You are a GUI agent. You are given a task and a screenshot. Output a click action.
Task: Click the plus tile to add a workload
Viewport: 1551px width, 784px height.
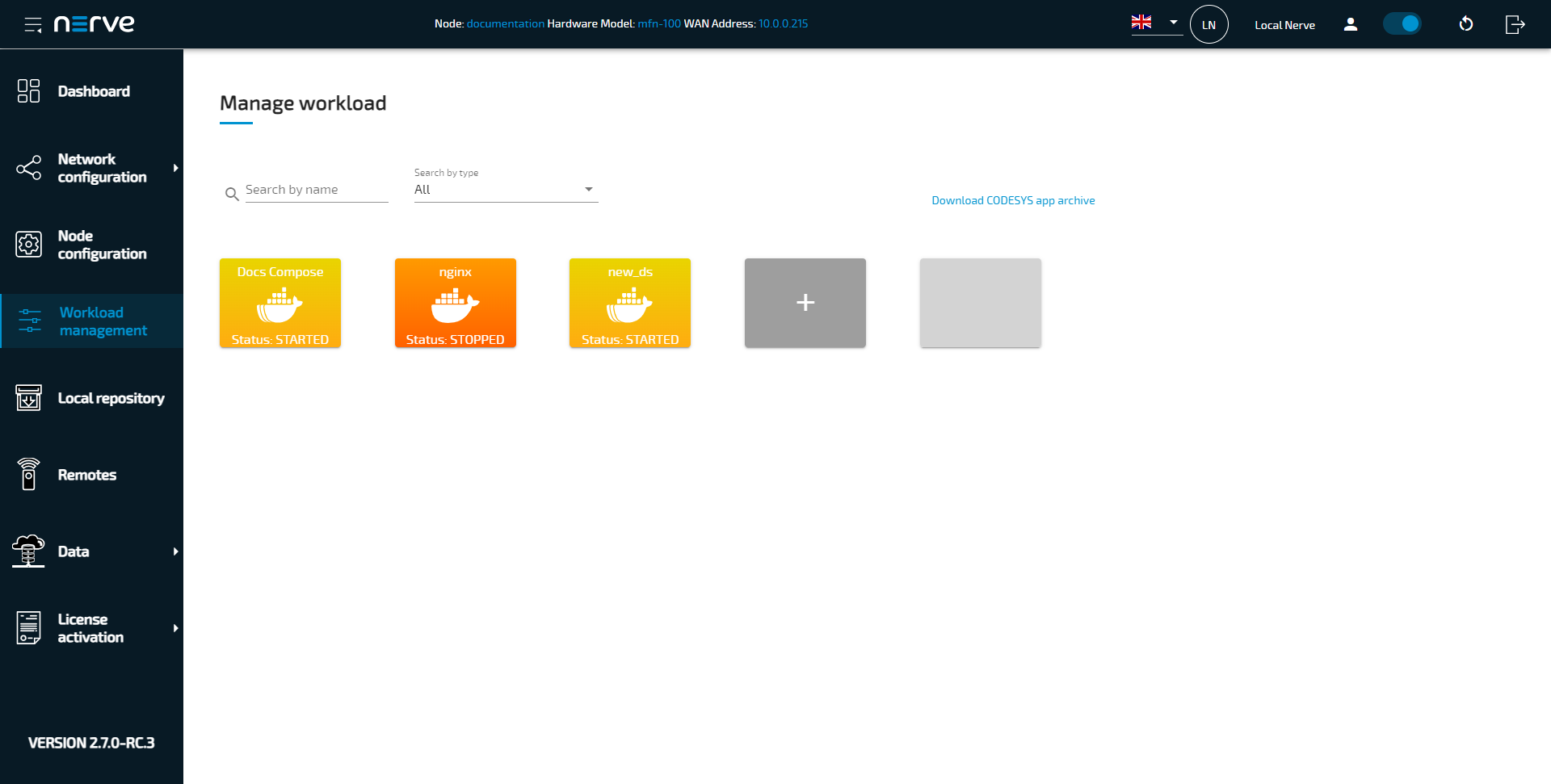[805, 303]
